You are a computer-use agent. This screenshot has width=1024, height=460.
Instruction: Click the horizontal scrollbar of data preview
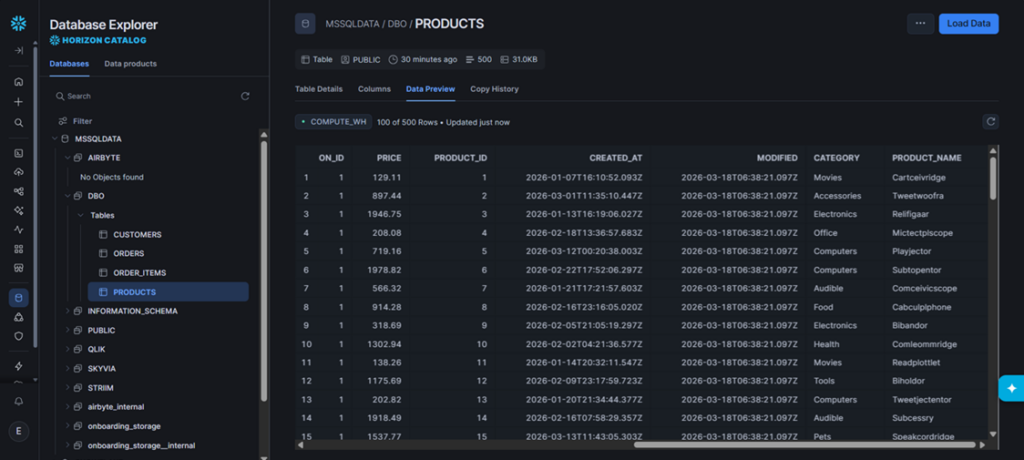pyautogui.click(x=805, y=445)
